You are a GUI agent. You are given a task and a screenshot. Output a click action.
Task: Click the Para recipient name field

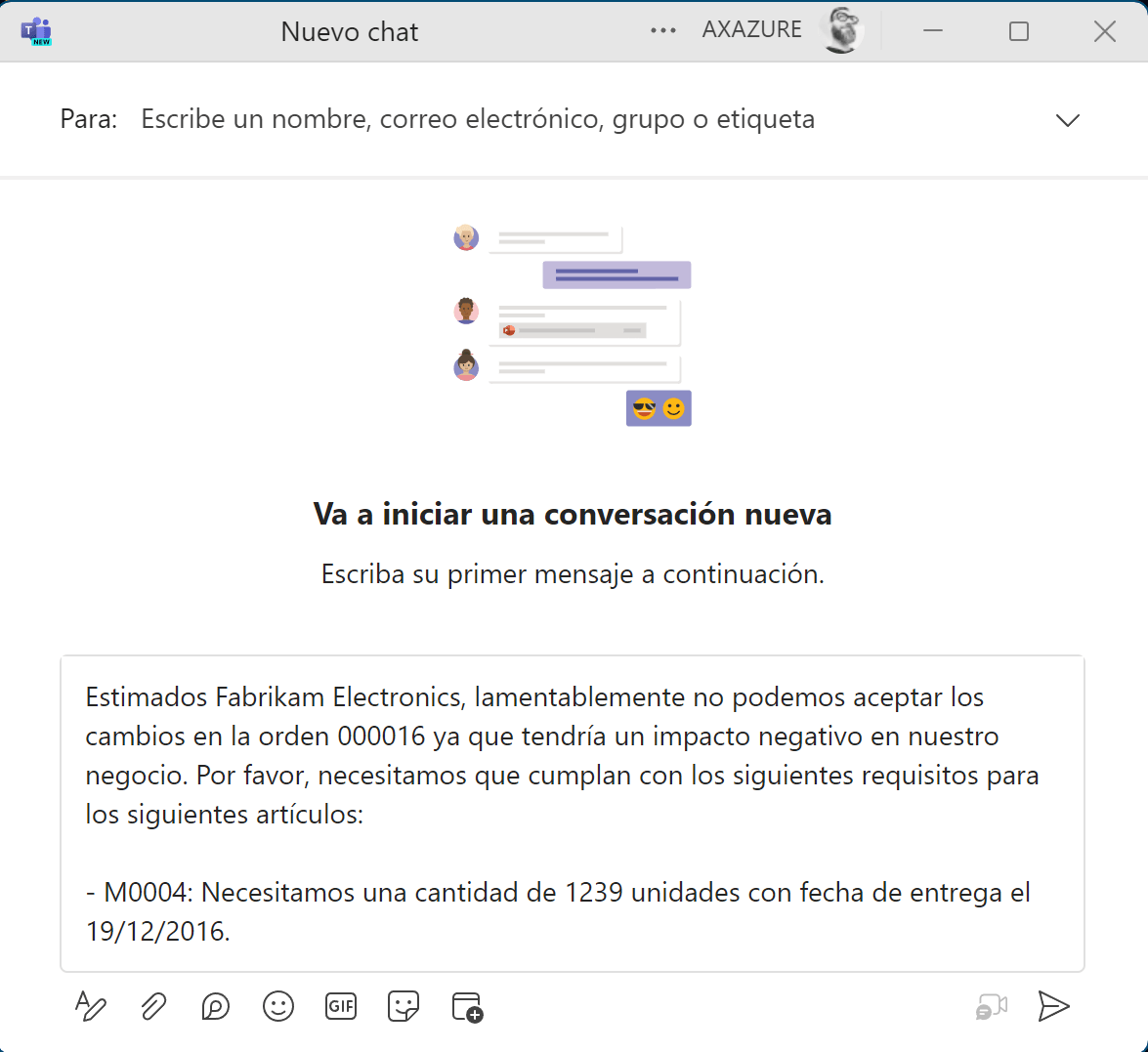tap(478, 119)
